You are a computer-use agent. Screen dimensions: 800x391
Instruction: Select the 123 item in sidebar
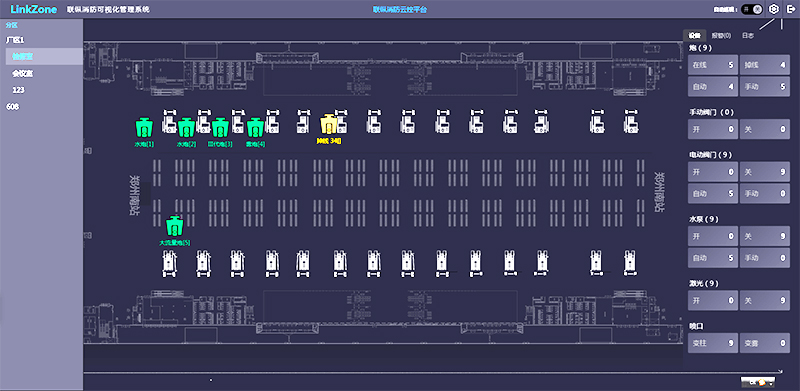pos(19,90)
